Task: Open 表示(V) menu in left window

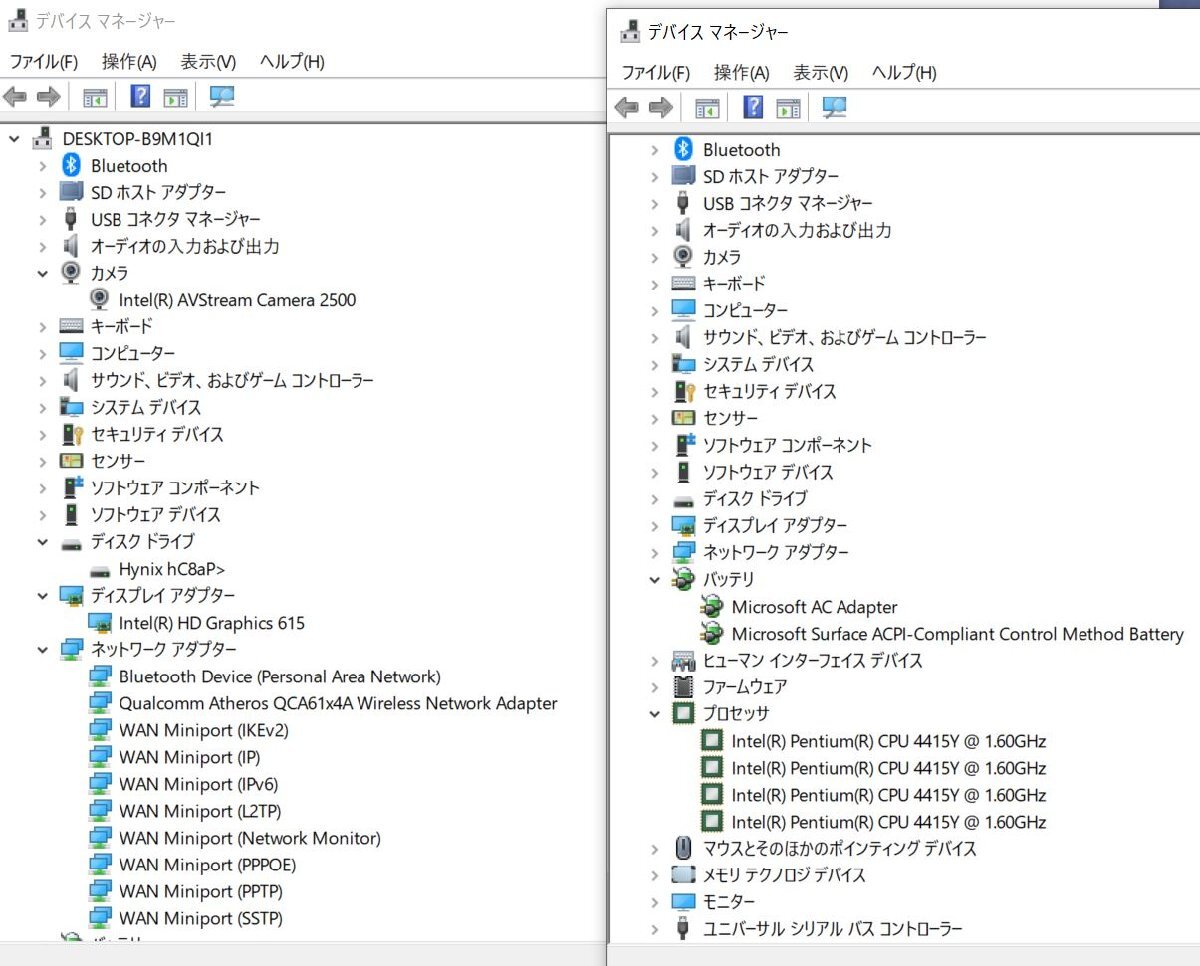Action: click(208, 62)
